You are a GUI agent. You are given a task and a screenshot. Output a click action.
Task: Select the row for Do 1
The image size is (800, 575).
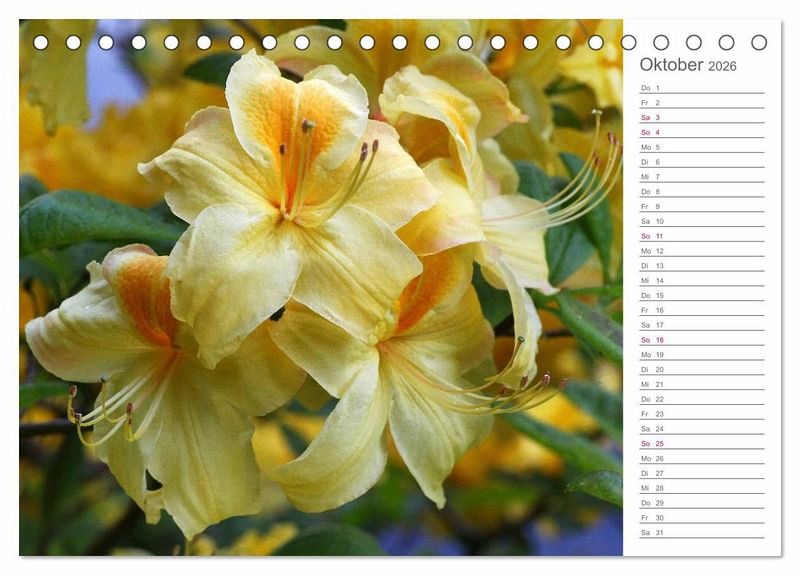pyautogui.click(x=701, y=88)
